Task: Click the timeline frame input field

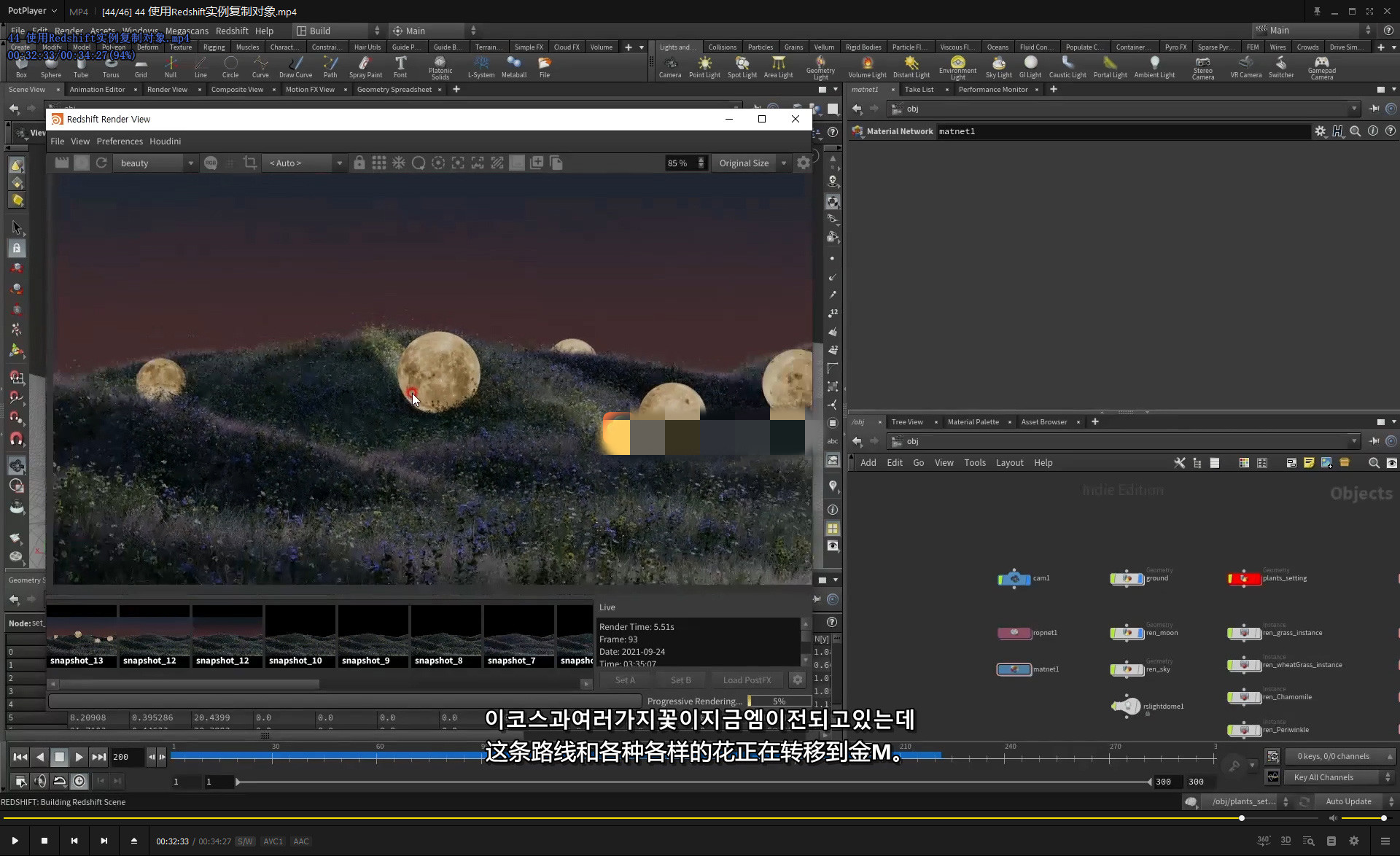Action: click(122, 756)
